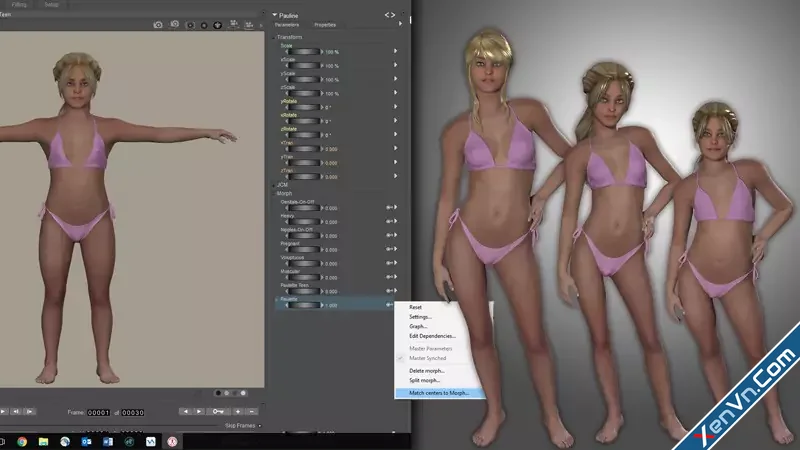Click the black color dot below the preview
The image size is (800, 450).
(x=218, y=393)
